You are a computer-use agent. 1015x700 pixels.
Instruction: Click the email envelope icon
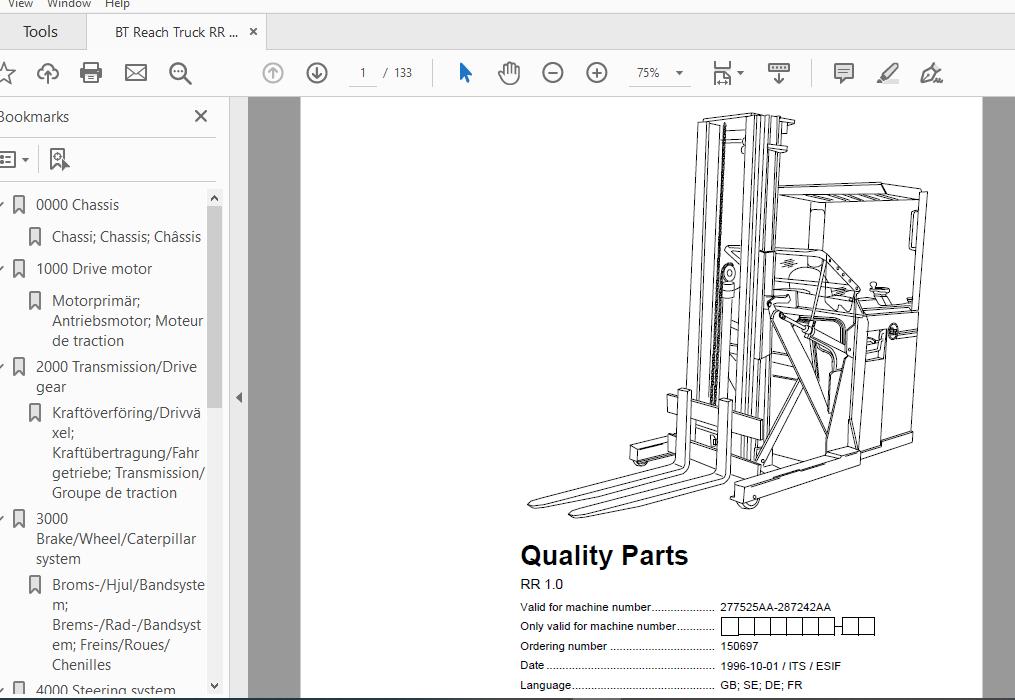point(136,73)
